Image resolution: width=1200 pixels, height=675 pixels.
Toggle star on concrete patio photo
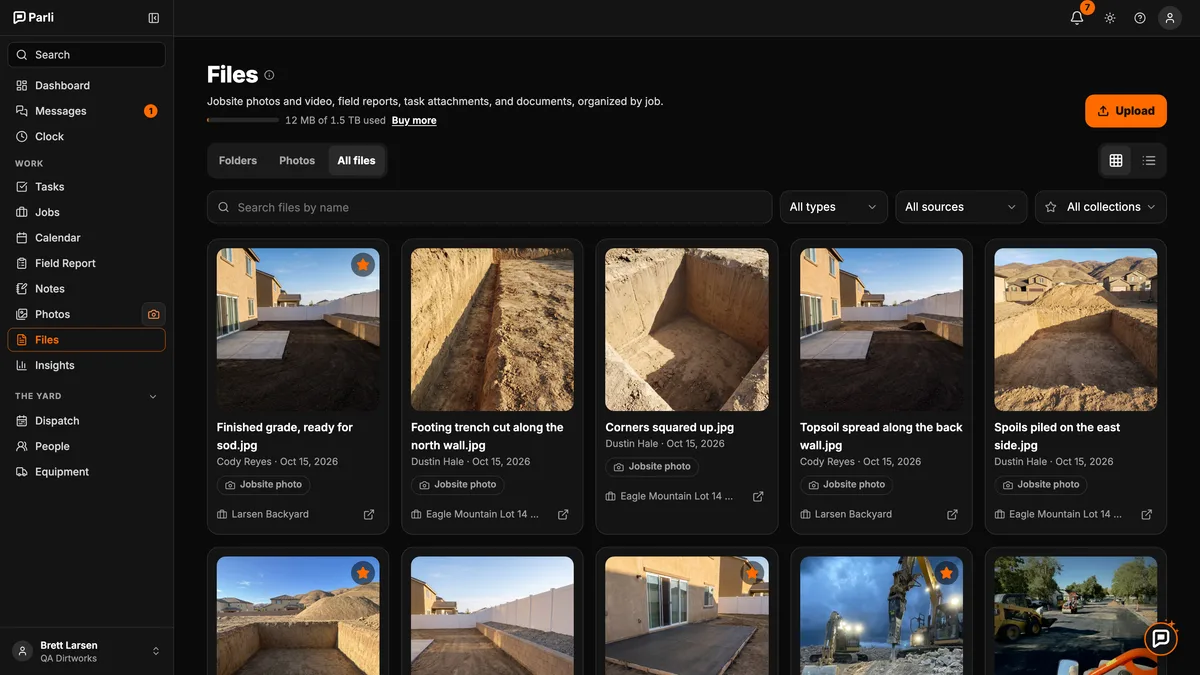(752, 573)
